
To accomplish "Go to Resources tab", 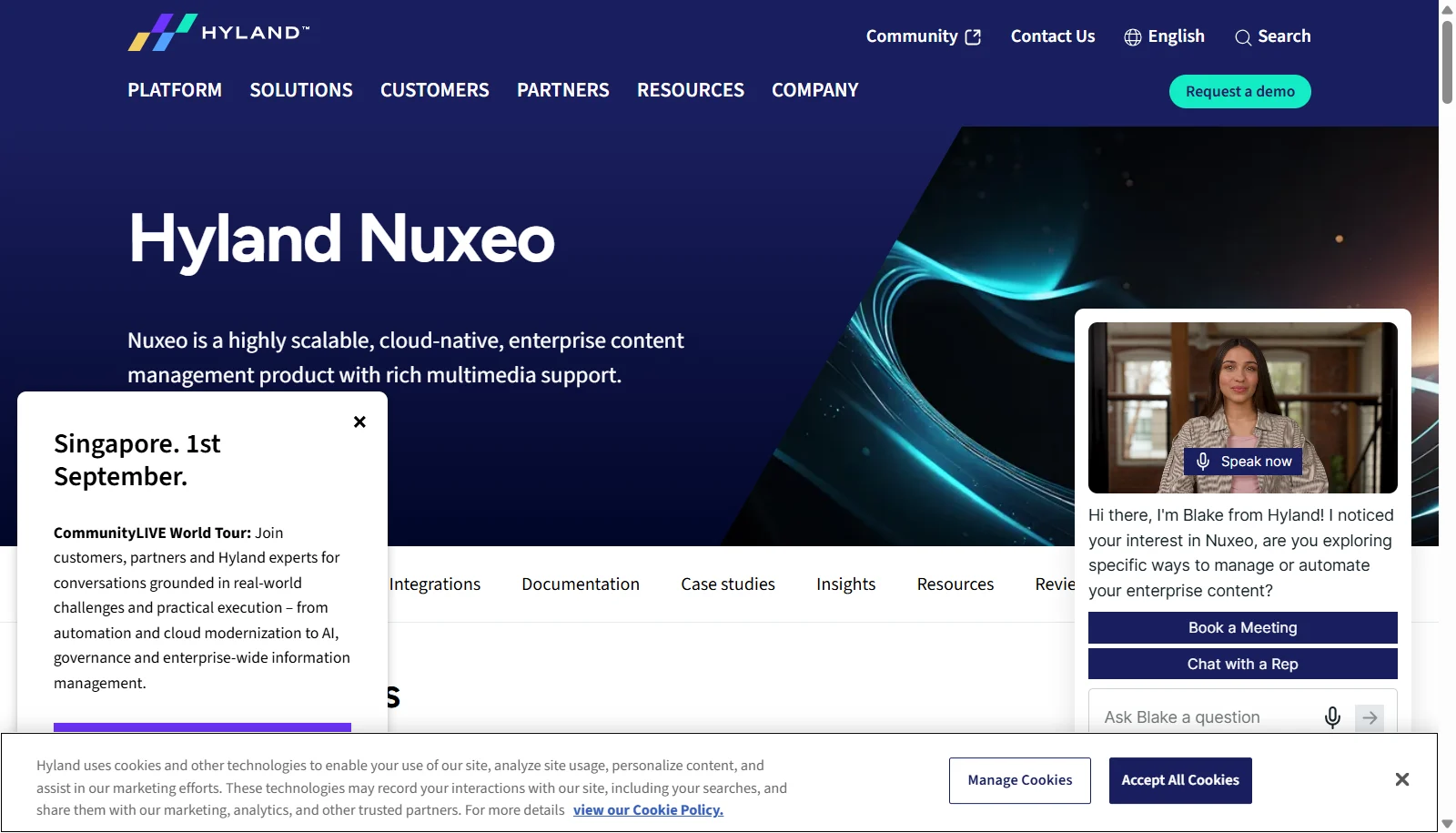I will [x=955, y=584].
